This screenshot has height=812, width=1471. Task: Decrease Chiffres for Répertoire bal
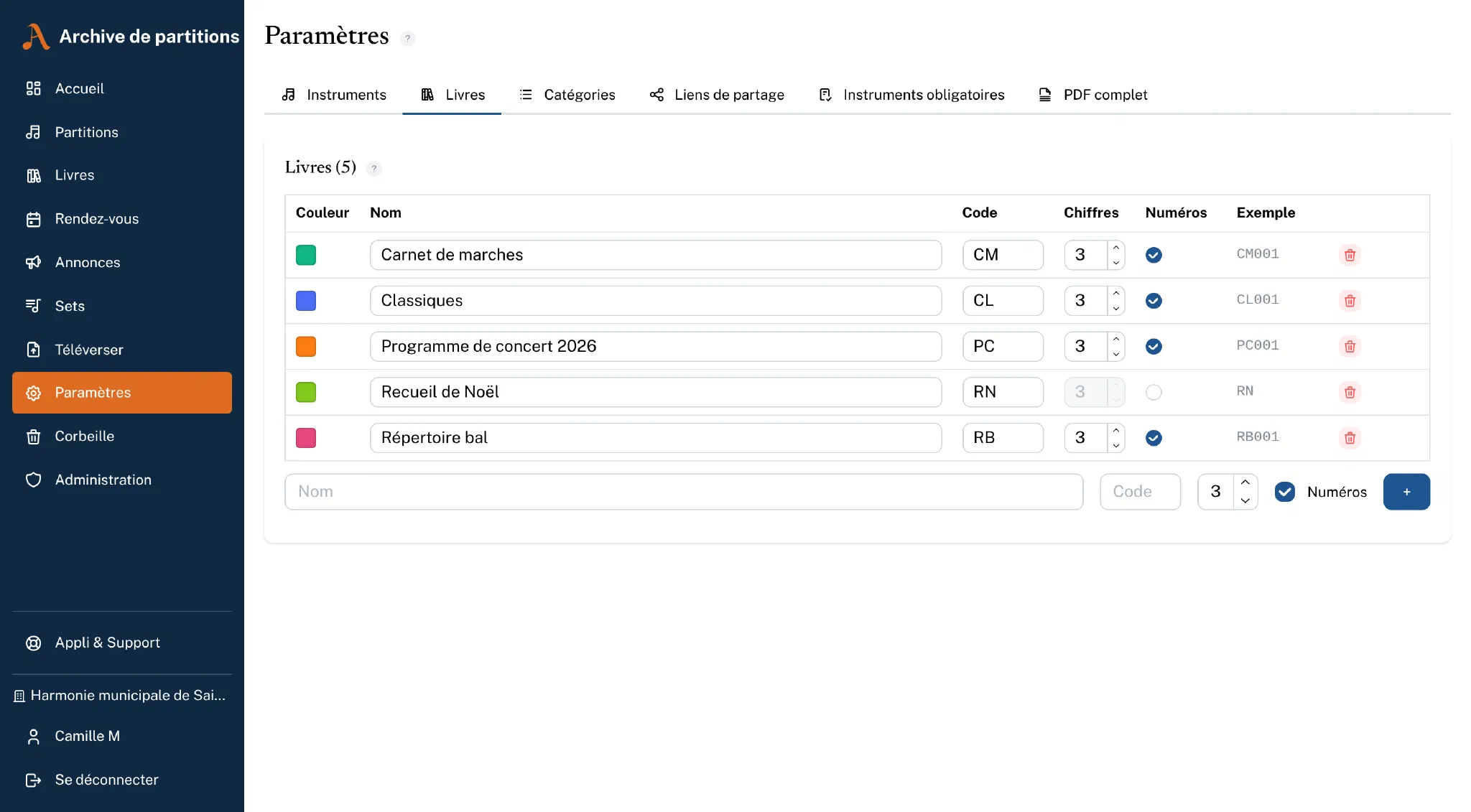pyautogui.click(x=1116, y=446)
